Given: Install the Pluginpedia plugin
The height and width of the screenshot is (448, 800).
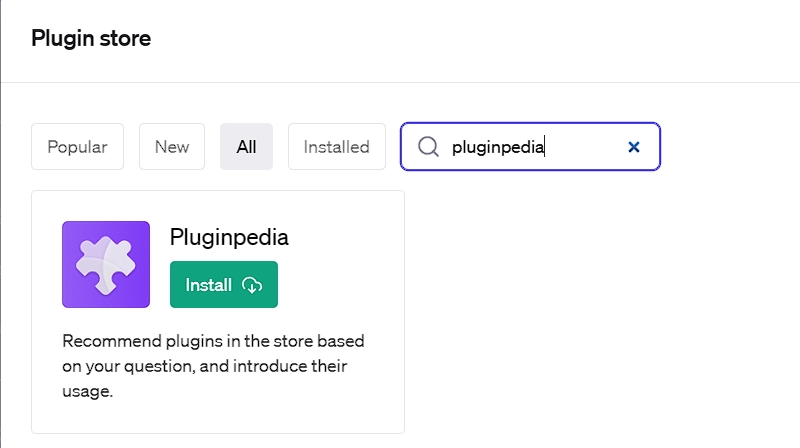Looking at the screenshot, I should (x=223, y=285).
